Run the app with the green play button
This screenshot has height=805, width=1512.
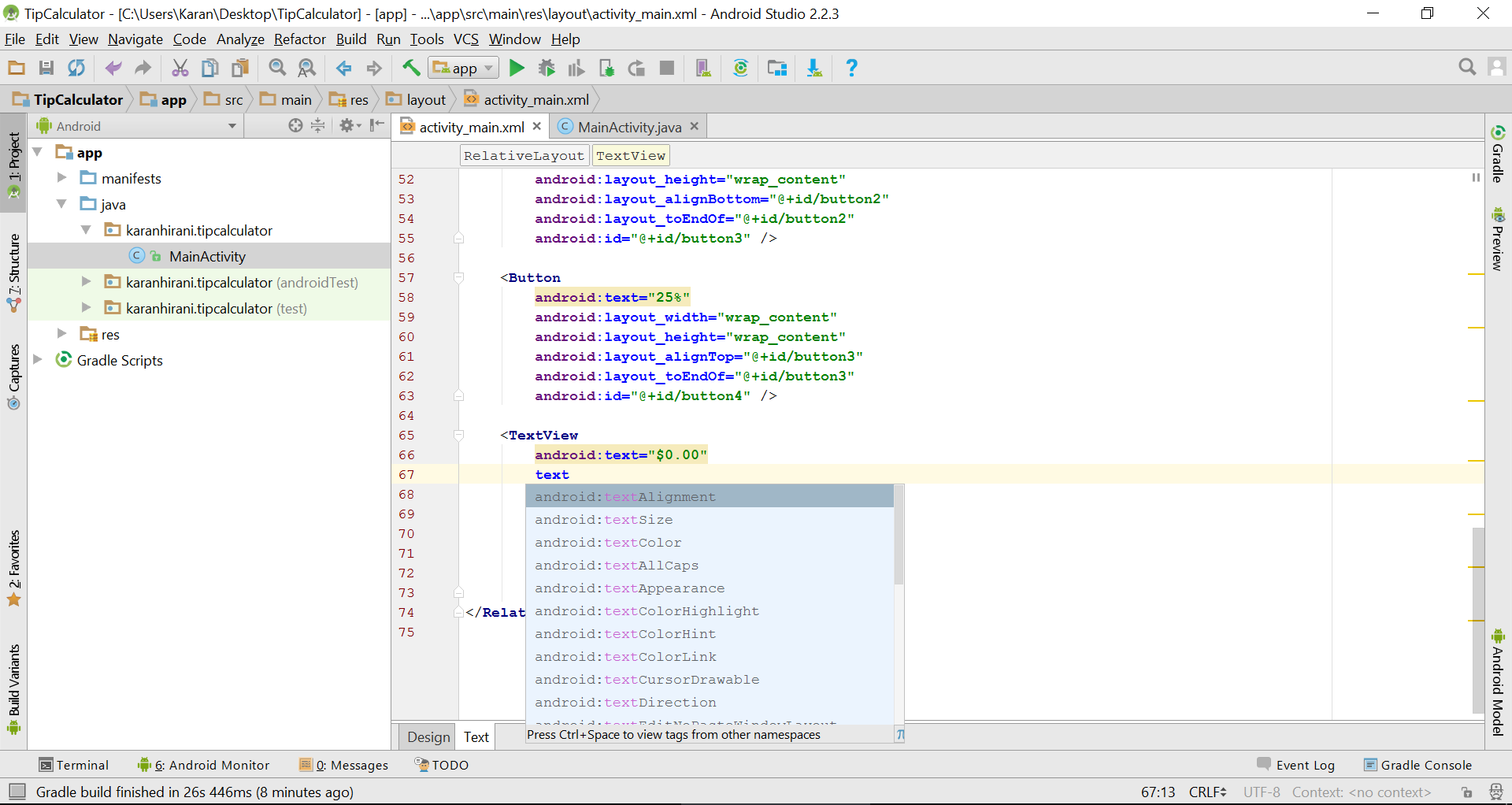(517, 69)
